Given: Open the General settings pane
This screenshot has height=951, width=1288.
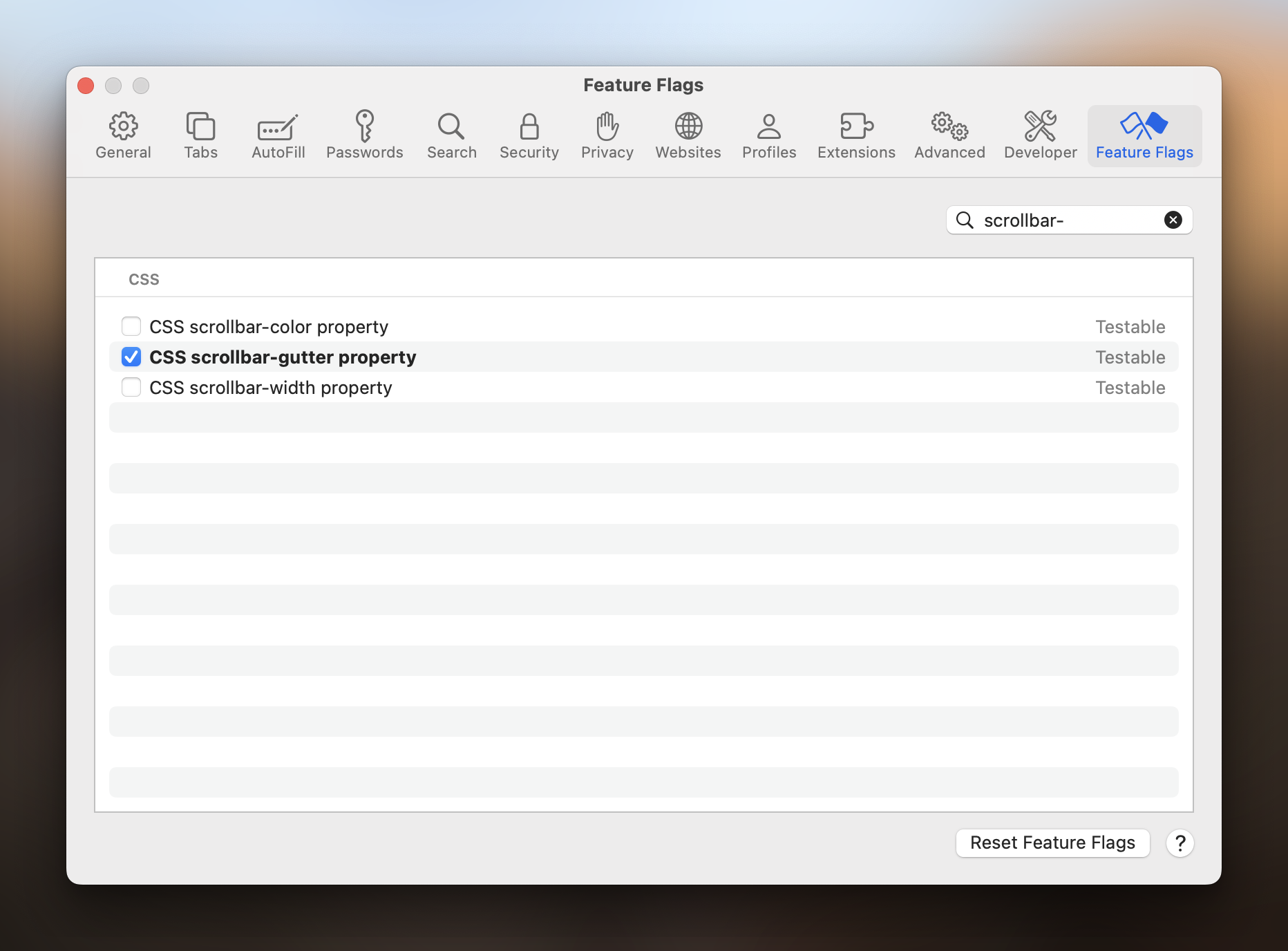Looking at the screenshot, I should 123,136.
